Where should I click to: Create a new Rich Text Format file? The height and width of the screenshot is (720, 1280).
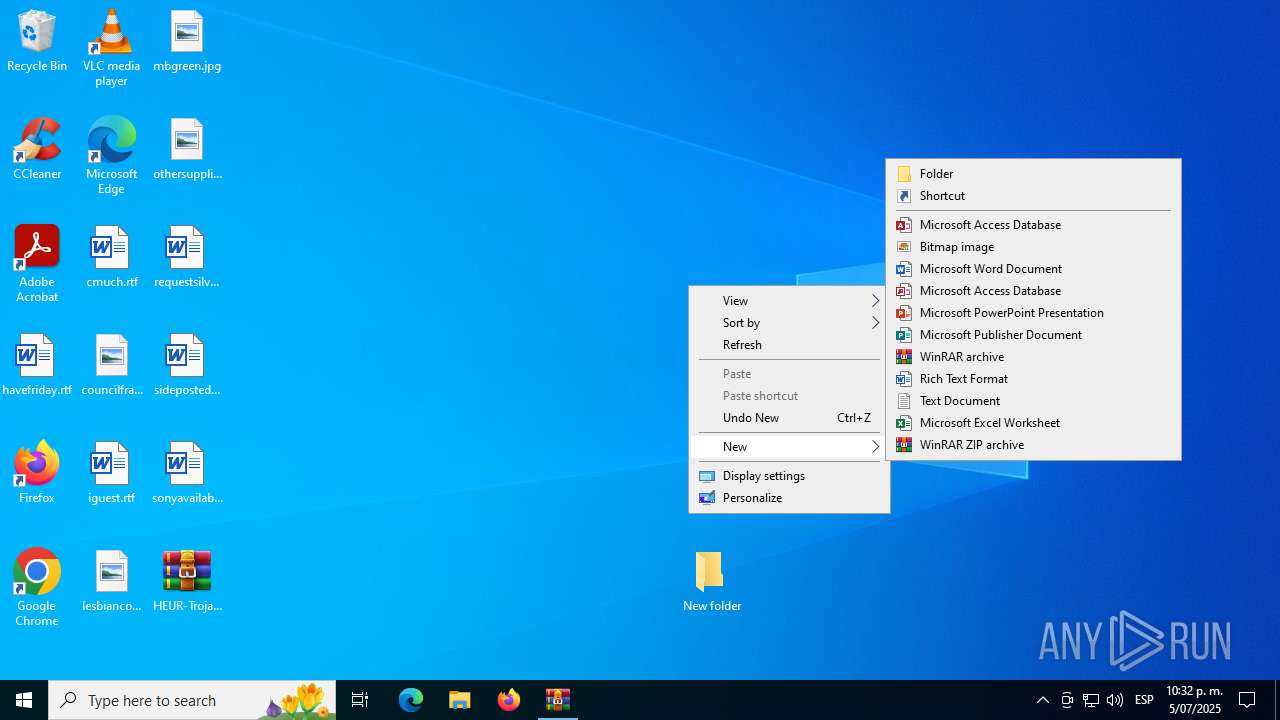click(x=1033, y=379)
